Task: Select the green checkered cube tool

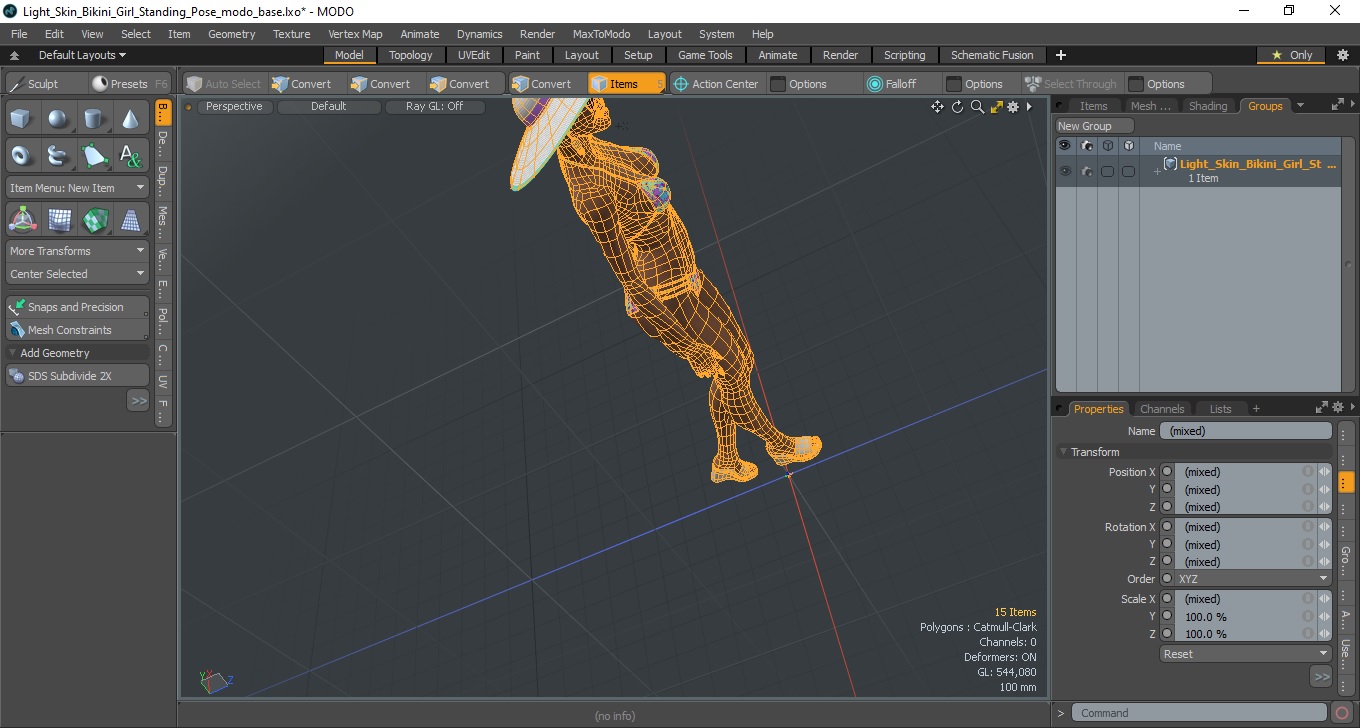Action: [94, 219]
